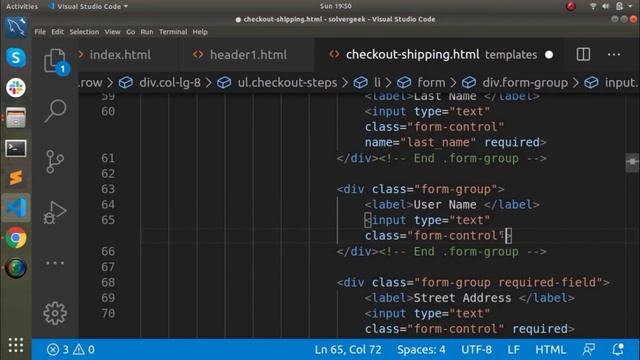The height and width of the screenshot is (360, 640).
Task: Open the Terminal menu
Action: [173, 32]
